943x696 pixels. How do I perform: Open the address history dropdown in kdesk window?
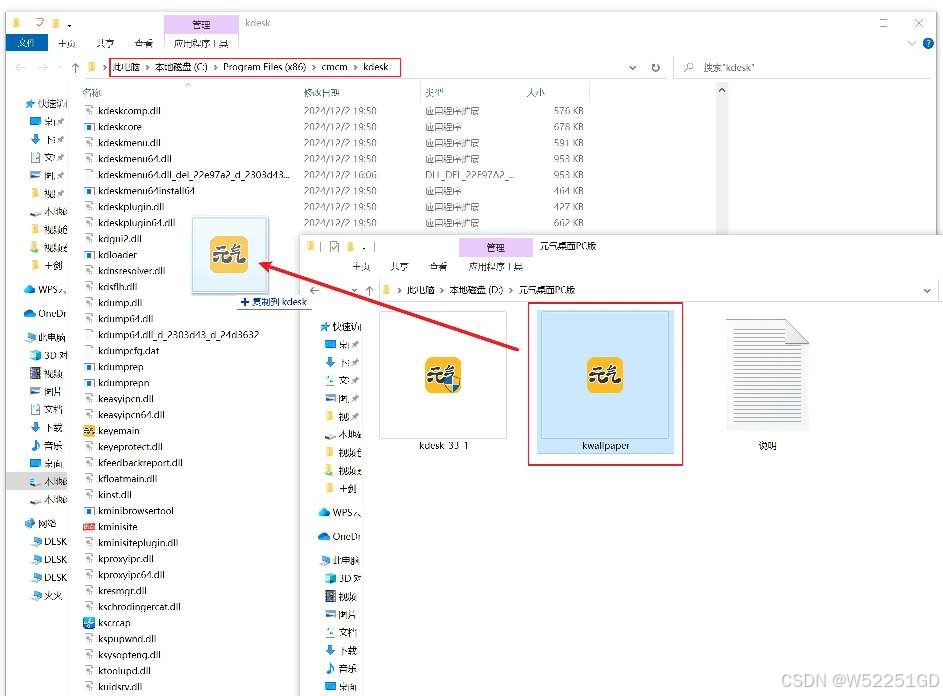pos(633,67)
